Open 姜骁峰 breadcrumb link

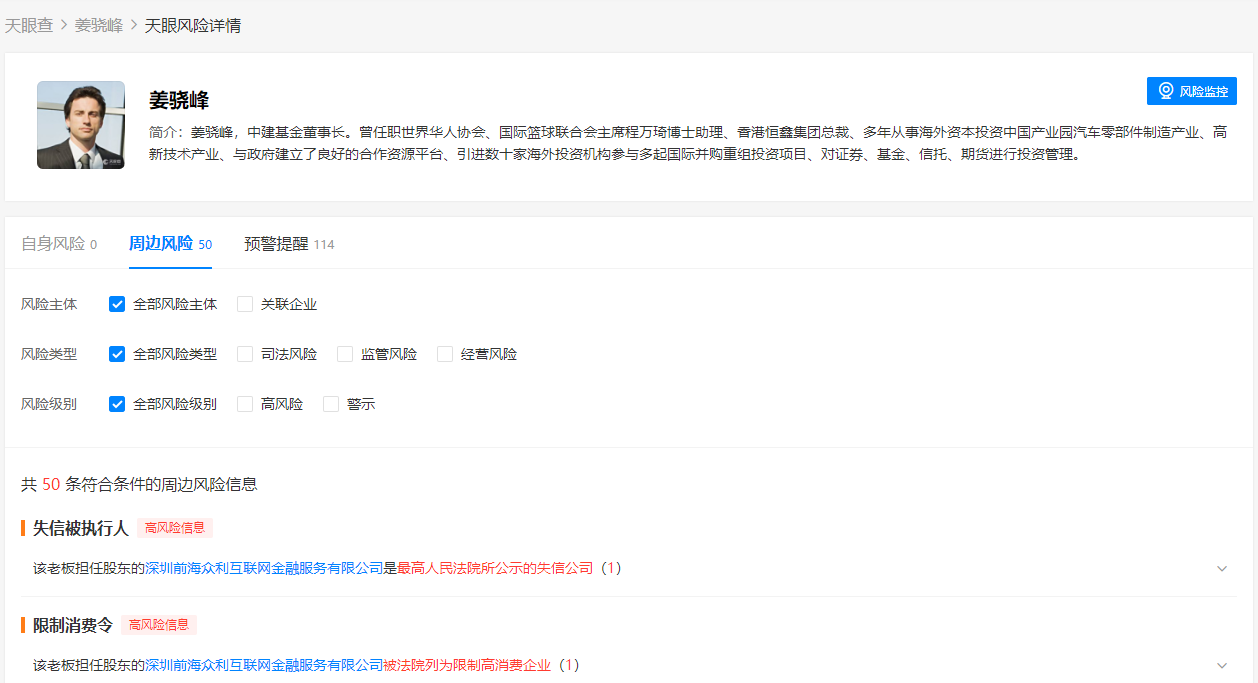pyautogui.click(x=99, y=25)
